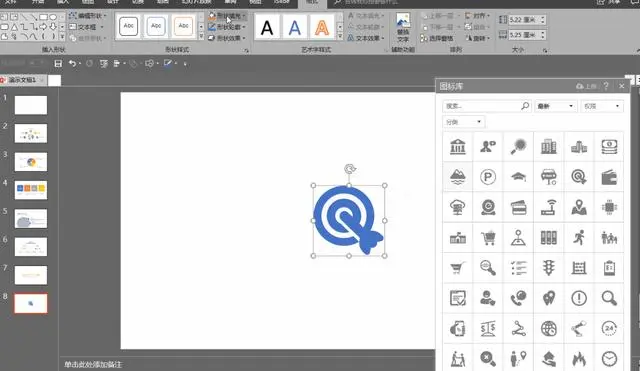Switch to the 演示文稿1 document tab
Viewport: 640px width, 371px height.
[23, 80]
